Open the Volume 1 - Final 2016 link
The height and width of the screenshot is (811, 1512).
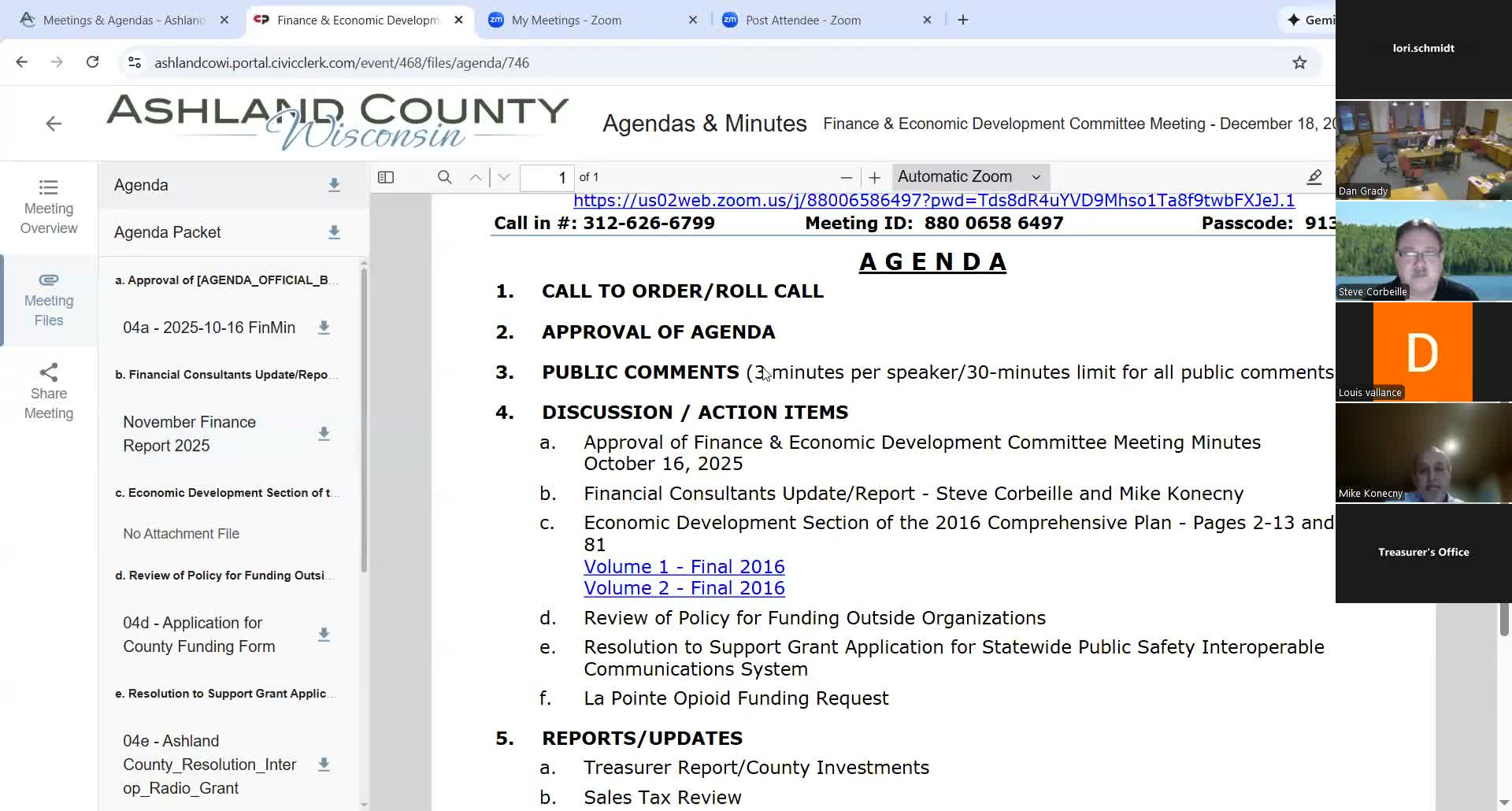pos(684,566)
